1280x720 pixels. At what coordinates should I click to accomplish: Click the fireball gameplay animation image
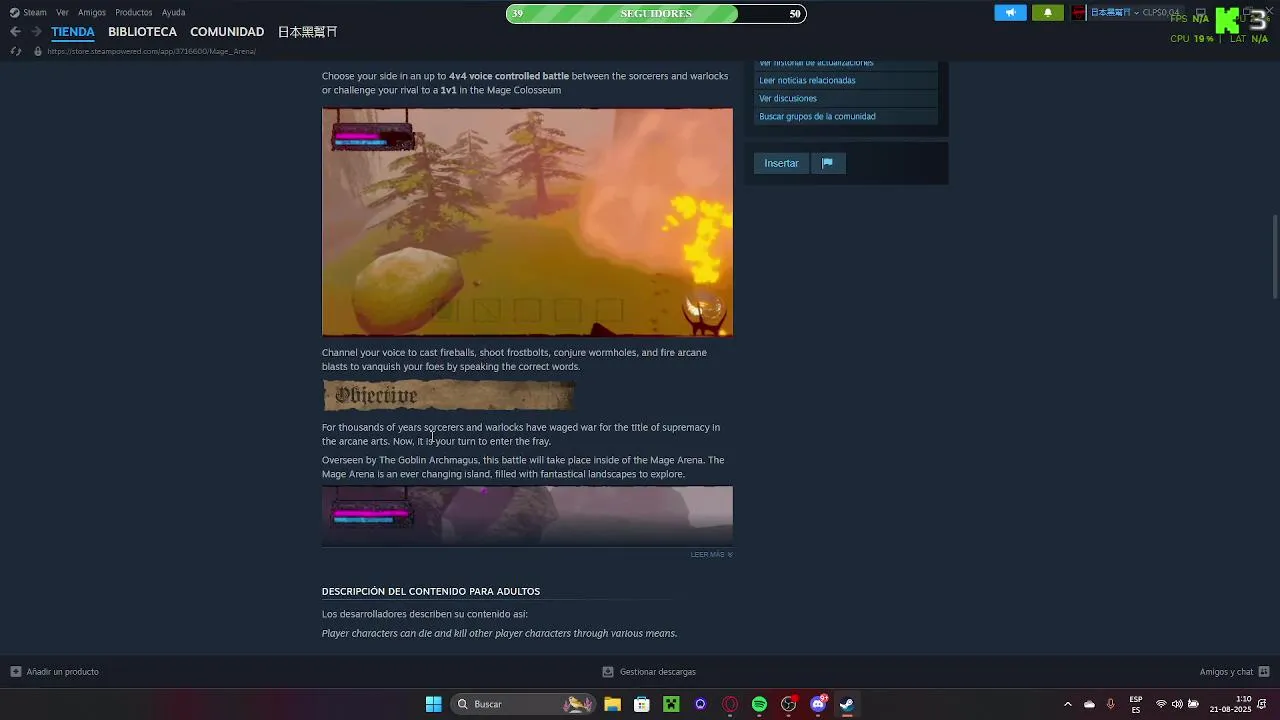tap(527, 222)
